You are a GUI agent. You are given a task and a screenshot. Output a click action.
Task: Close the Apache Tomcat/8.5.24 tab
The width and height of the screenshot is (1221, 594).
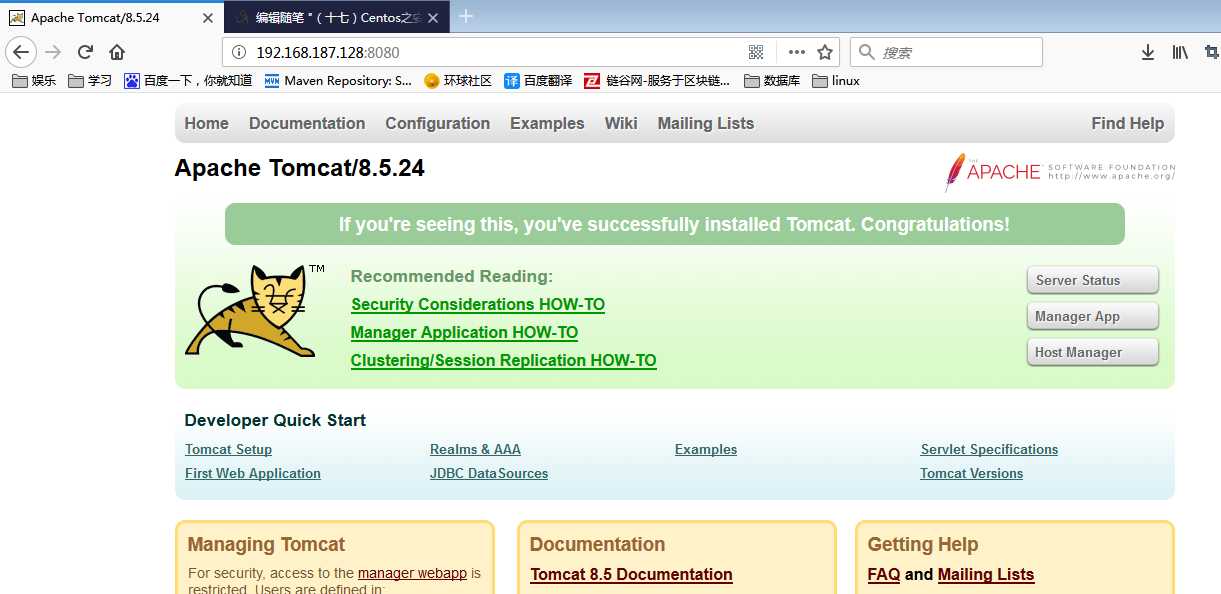pos(207,18)
